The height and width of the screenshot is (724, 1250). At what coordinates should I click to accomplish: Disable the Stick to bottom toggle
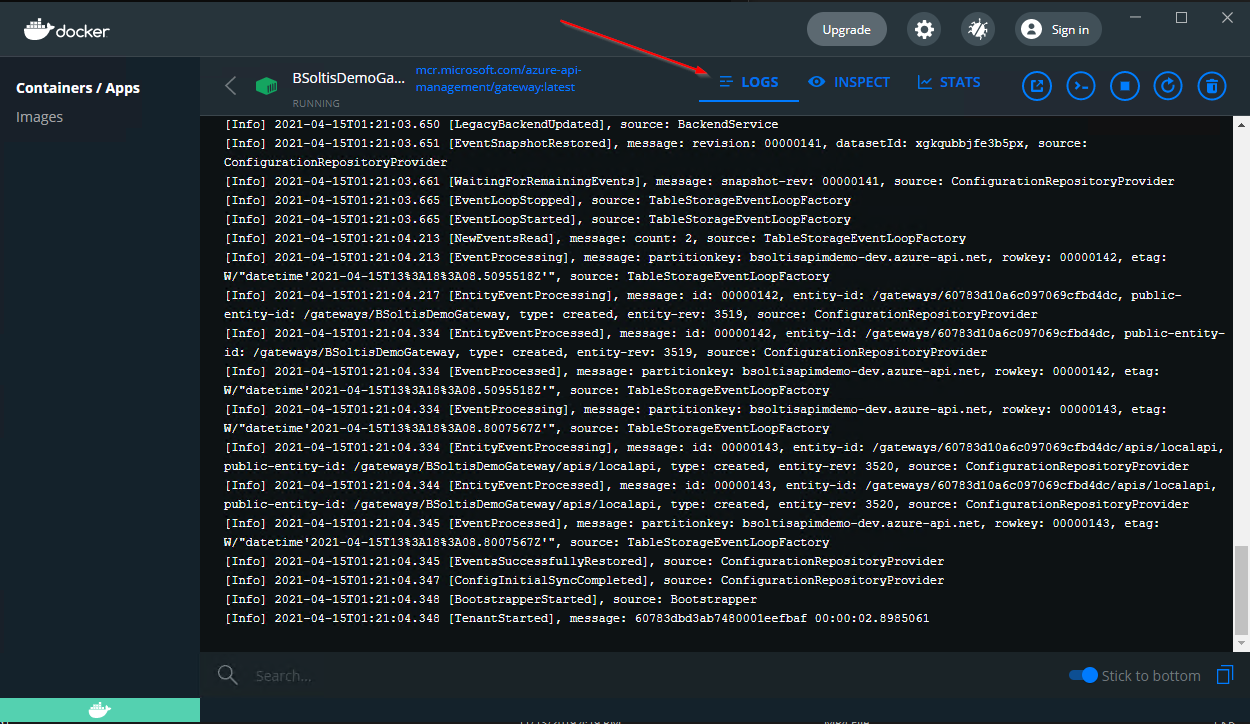1084,675
